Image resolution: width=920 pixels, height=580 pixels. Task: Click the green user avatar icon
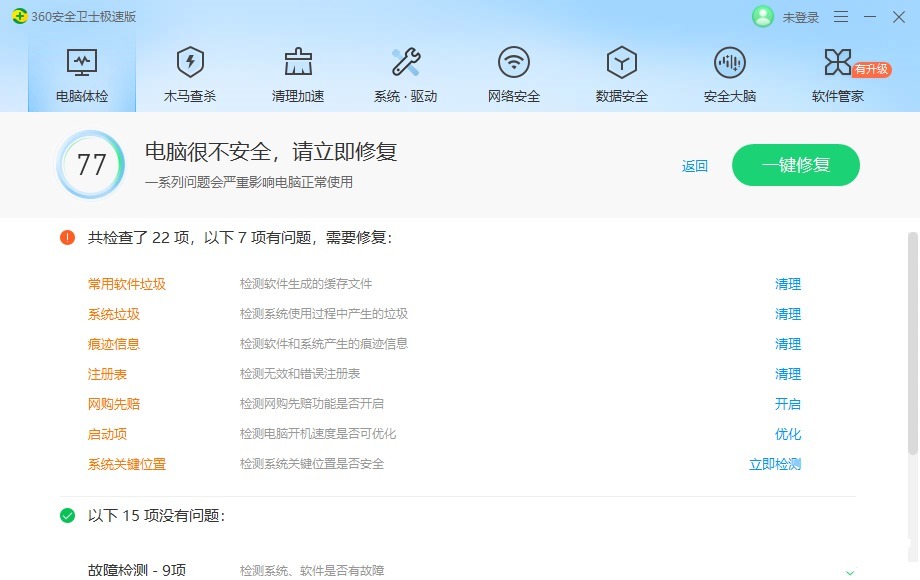coord(763,16)
